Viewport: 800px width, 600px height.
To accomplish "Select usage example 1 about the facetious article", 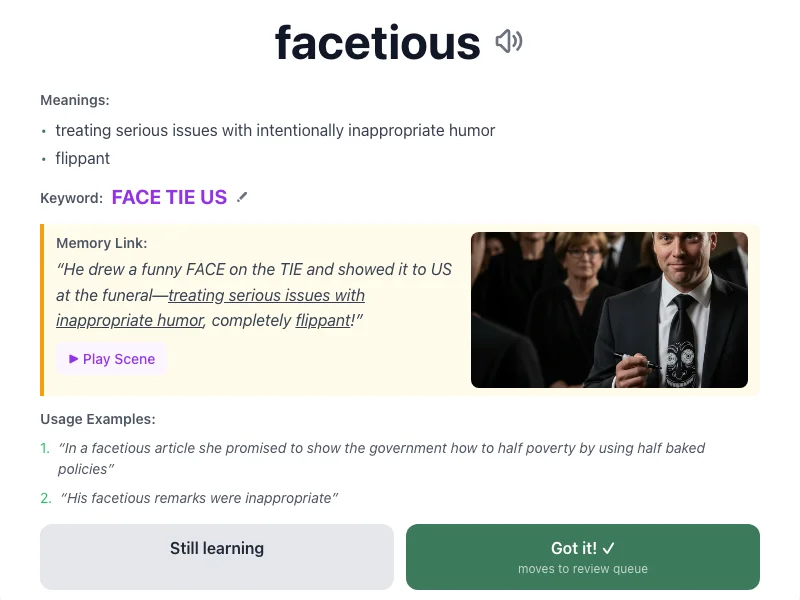I will click(380, 448).
